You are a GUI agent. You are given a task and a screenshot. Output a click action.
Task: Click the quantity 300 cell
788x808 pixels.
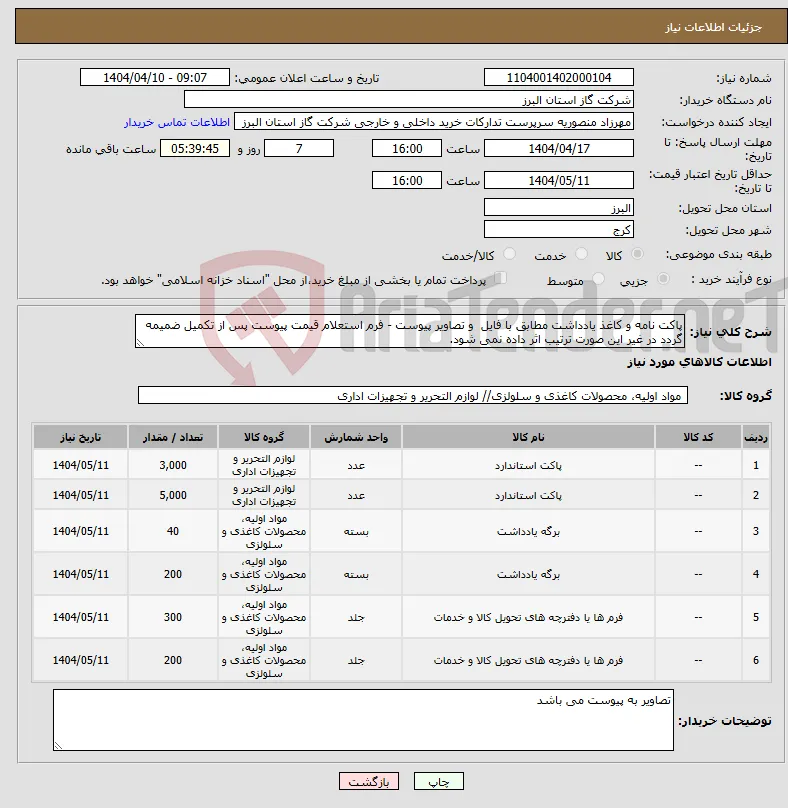tap(173, 617)
